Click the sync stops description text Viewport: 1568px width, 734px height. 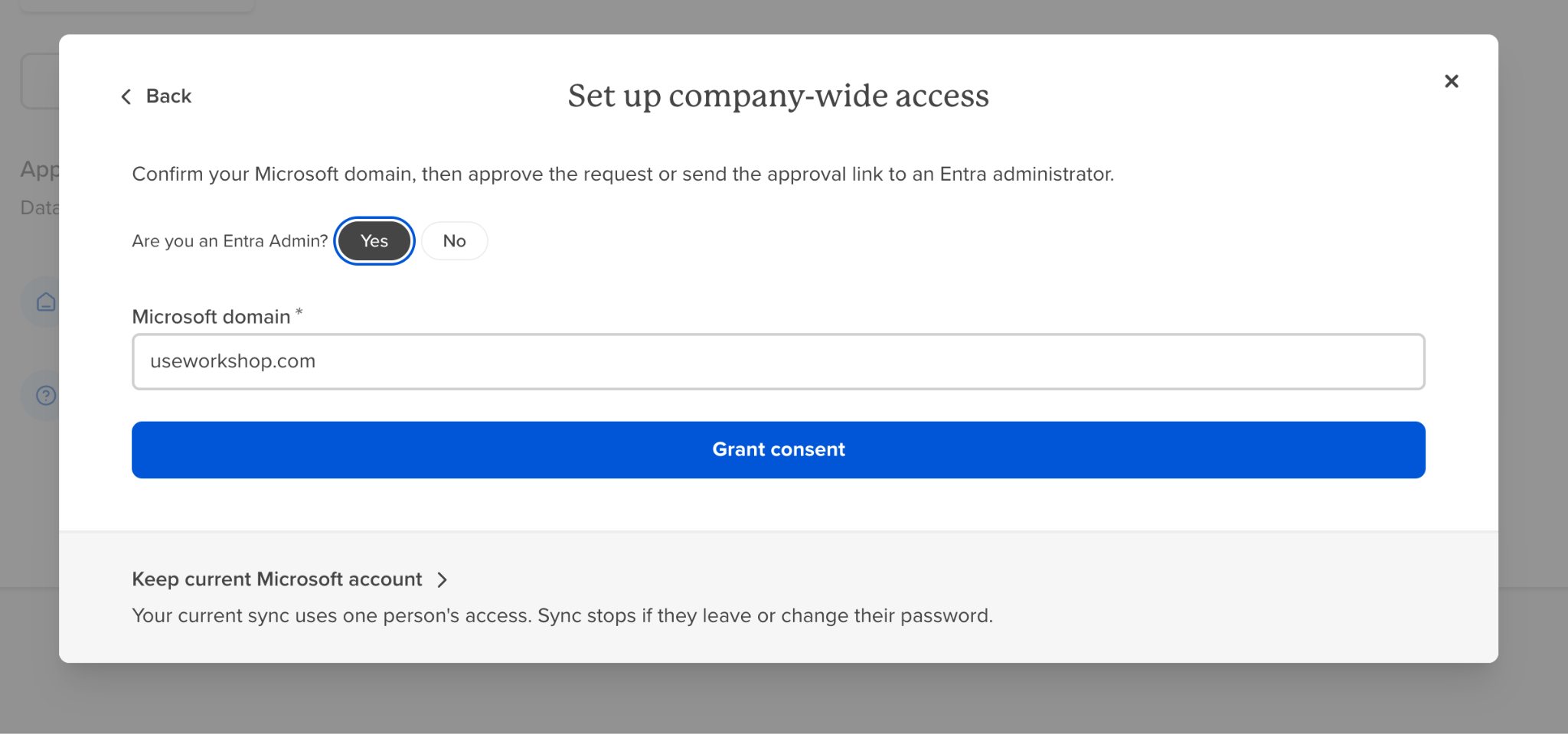(562, 616)
